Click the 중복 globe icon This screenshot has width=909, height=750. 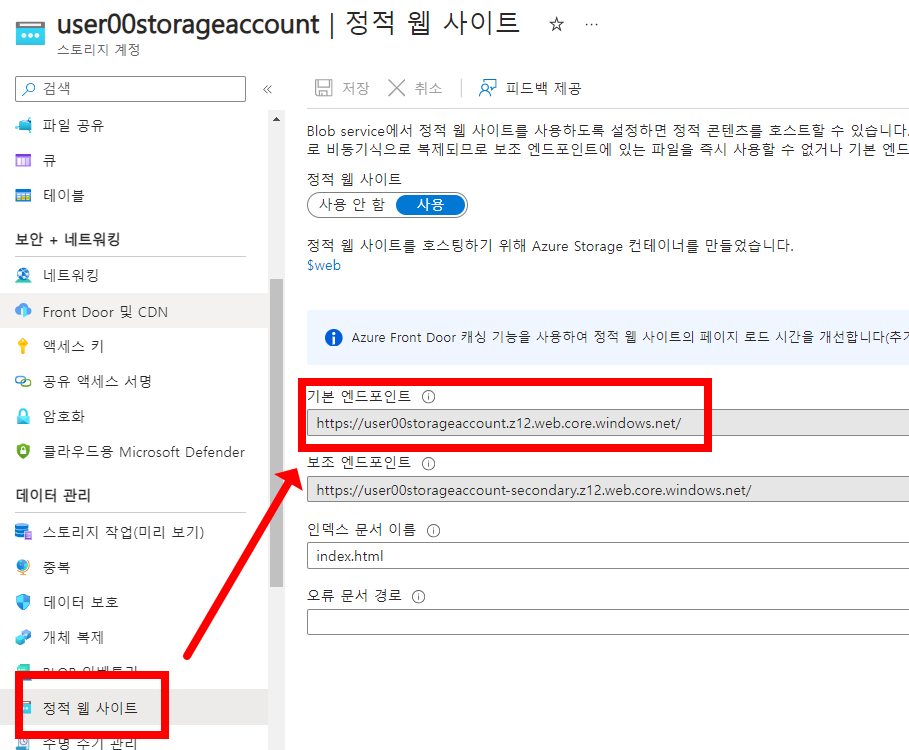(23, 567)
